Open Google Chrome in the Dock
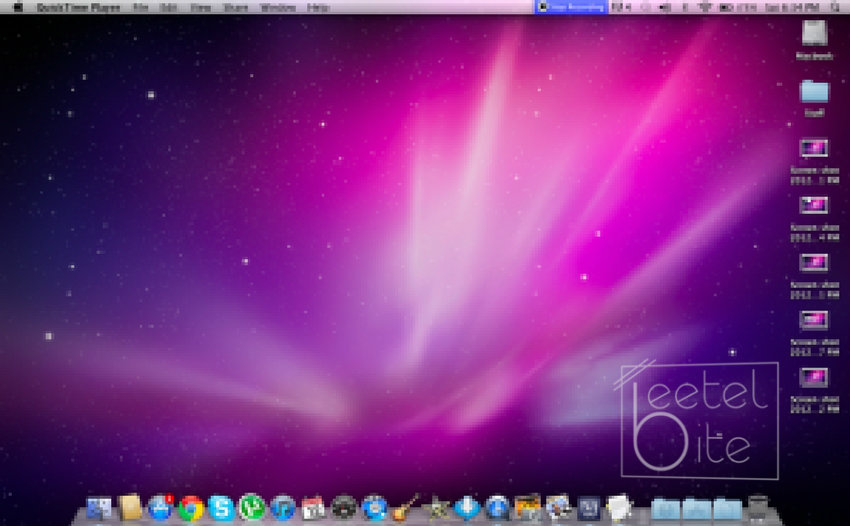 click(x=191, y=509)
